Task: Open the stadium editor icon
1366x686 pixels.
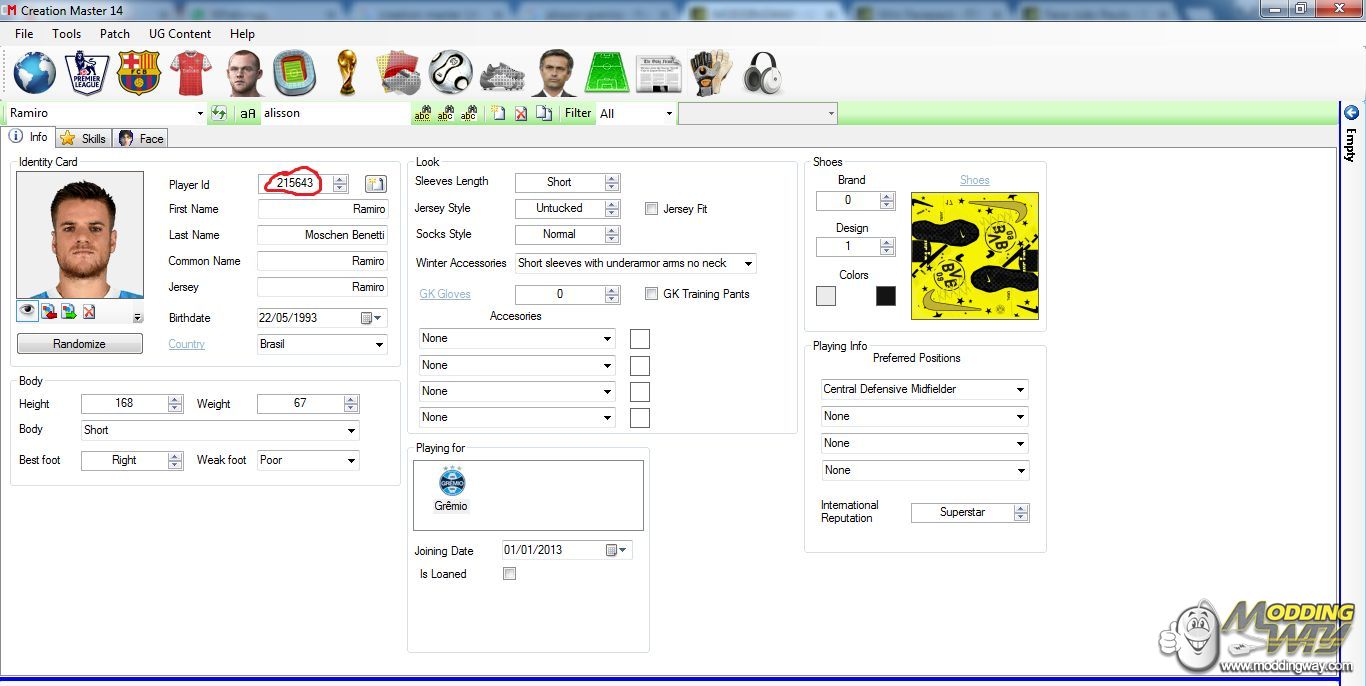Action: coord(294,73)
